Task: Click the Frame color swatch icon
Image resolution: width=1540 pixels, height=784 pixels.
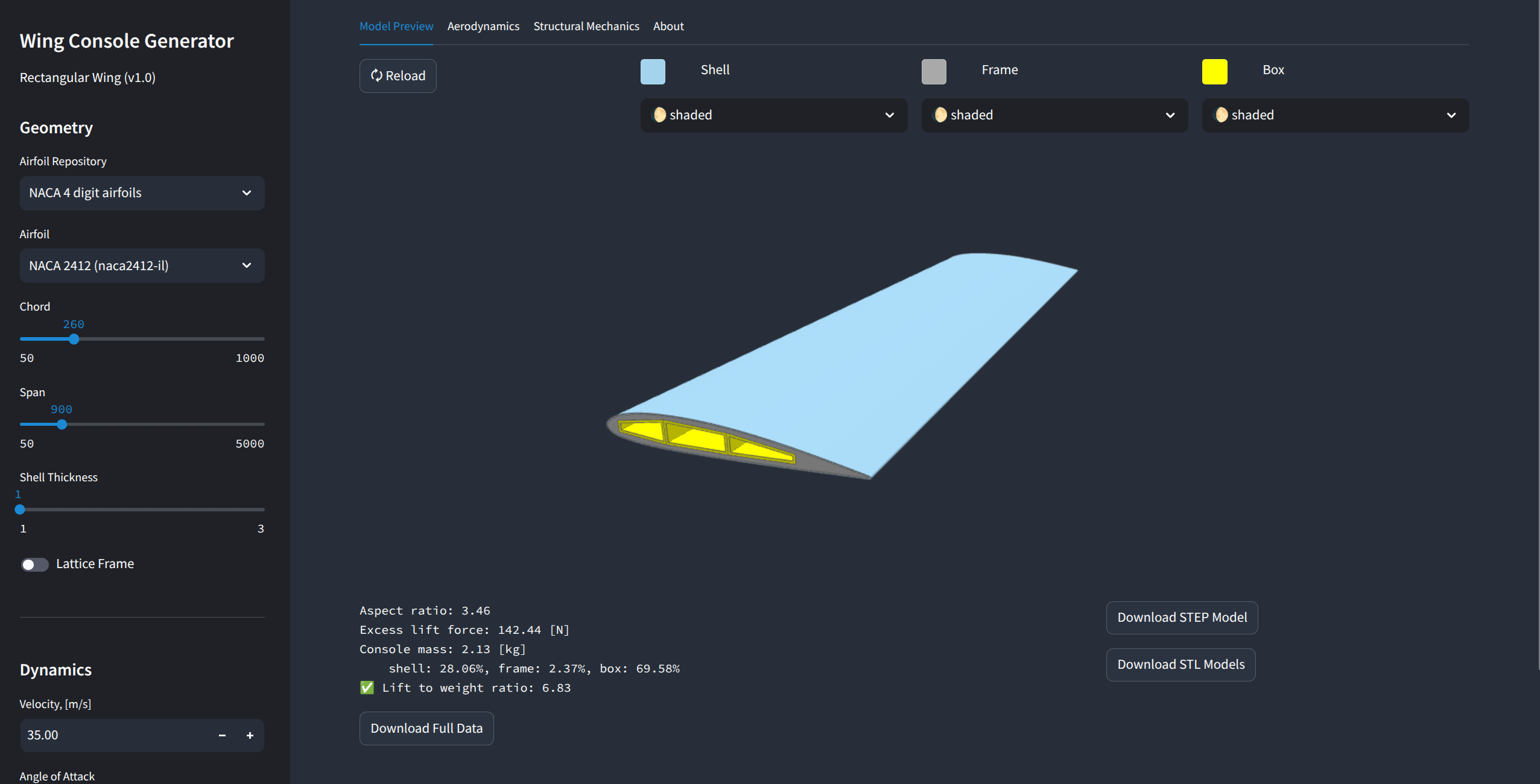Action: pos(934,71)
